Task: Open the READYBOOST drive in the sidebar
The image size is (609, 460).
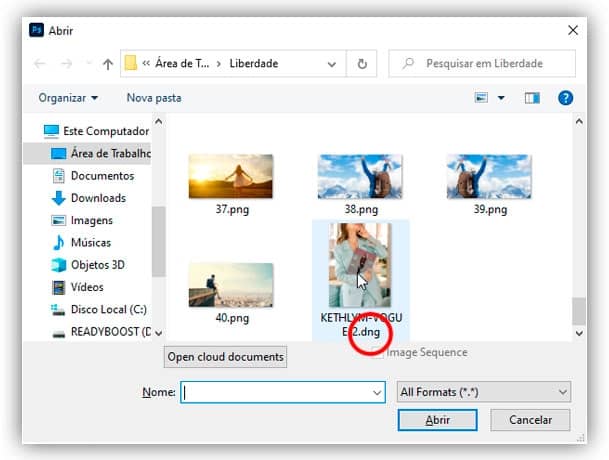Action: click(x=110, y=332)
